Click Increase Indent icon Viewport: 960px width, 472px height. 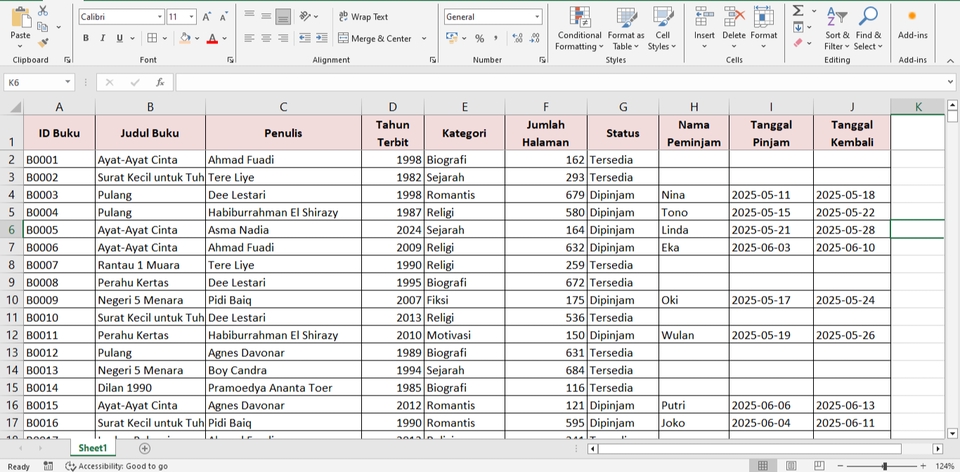tap(321, 38)
